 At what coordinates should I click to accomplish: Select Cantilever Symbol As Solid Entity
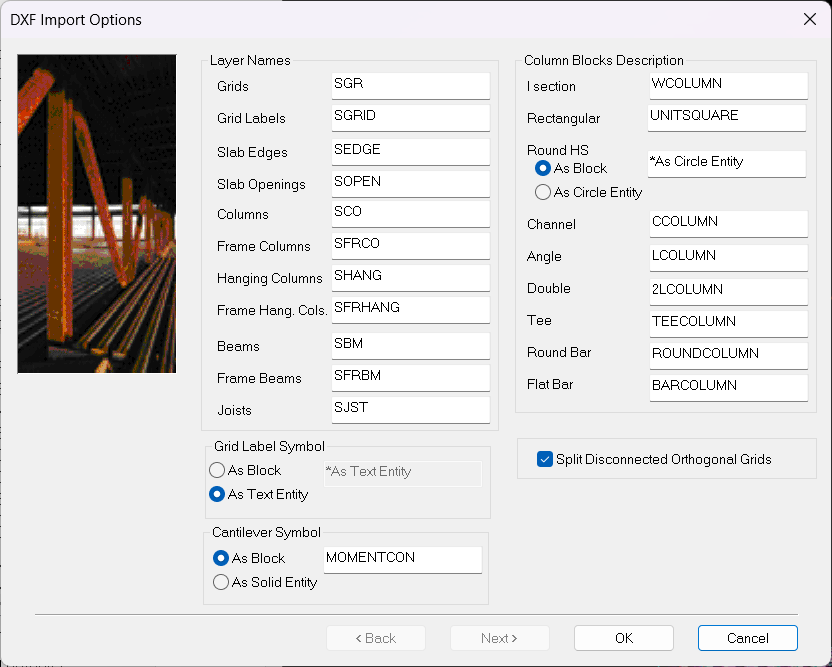[x=221, y=582]
